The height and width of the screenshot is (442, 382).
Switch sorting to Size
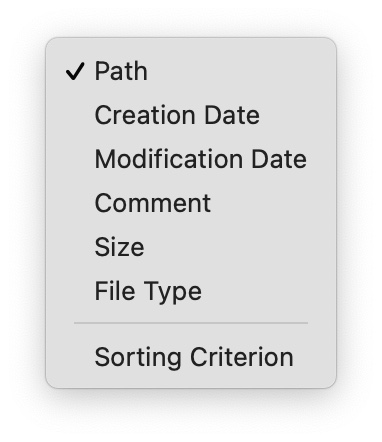point(191,247)
